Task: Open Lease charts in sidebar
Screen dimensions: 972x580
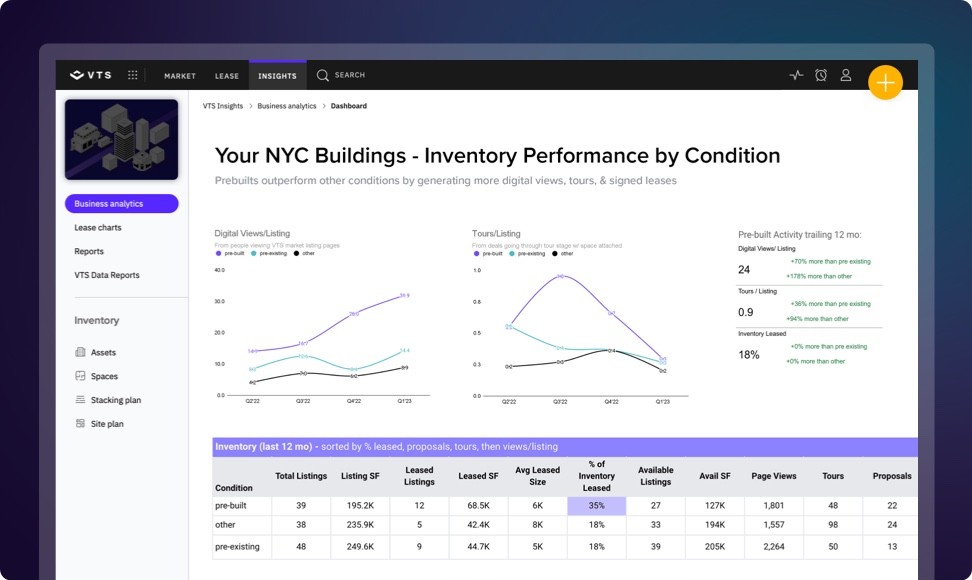Action: click(x=98, y=228)
